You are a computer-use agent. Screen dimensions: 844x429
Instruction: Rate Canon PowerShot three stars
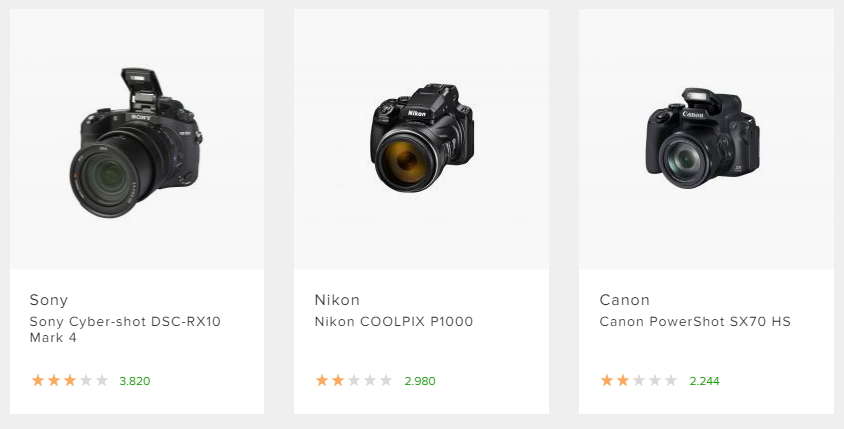click(639, 380)
